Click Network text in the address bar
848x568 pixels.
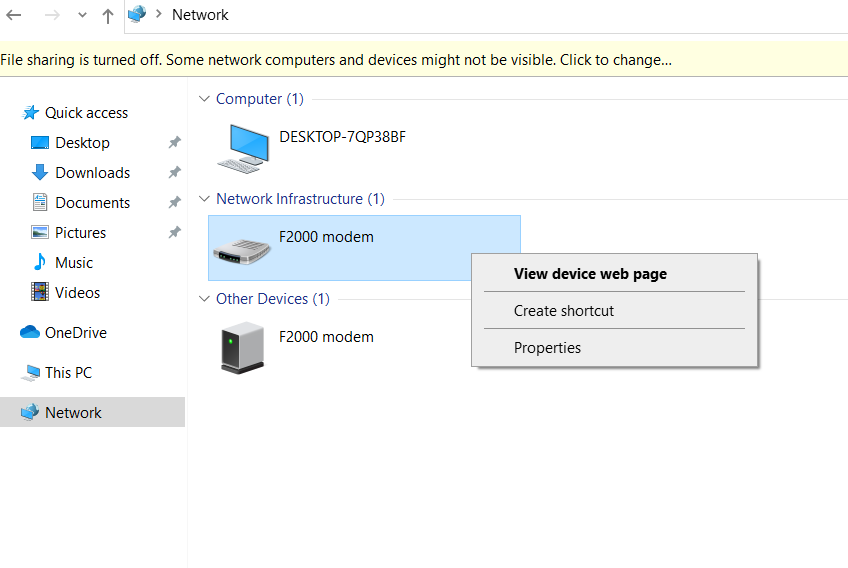(x=200, y=15)
